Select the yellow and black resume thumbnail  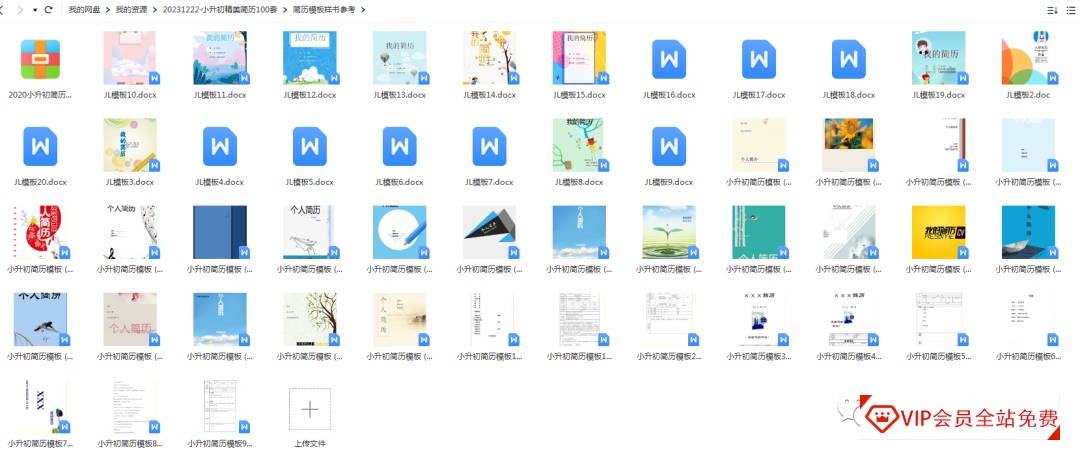(938, 233)
